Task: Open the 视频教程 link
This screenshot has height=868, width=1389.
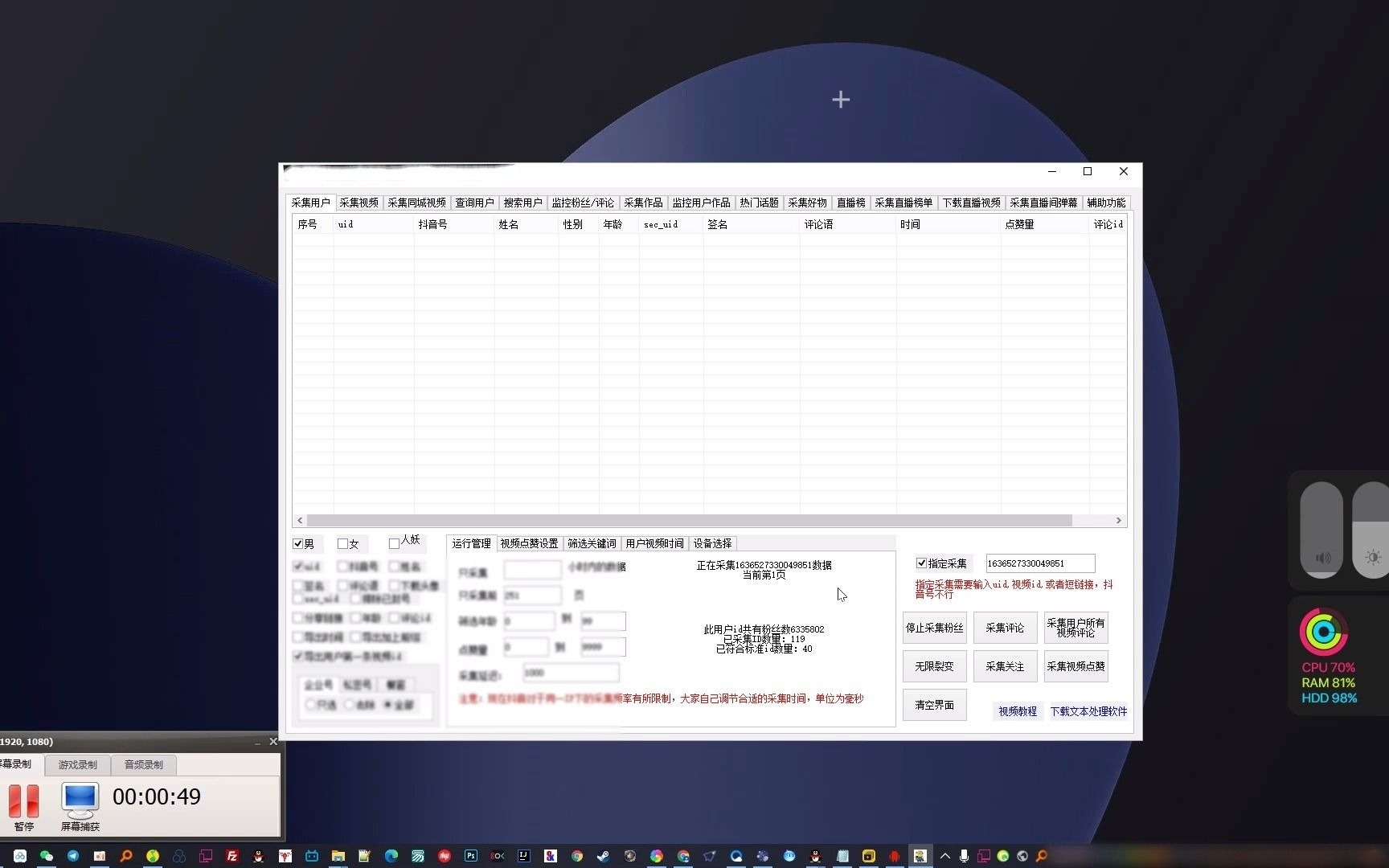Action: point(1018,711)
